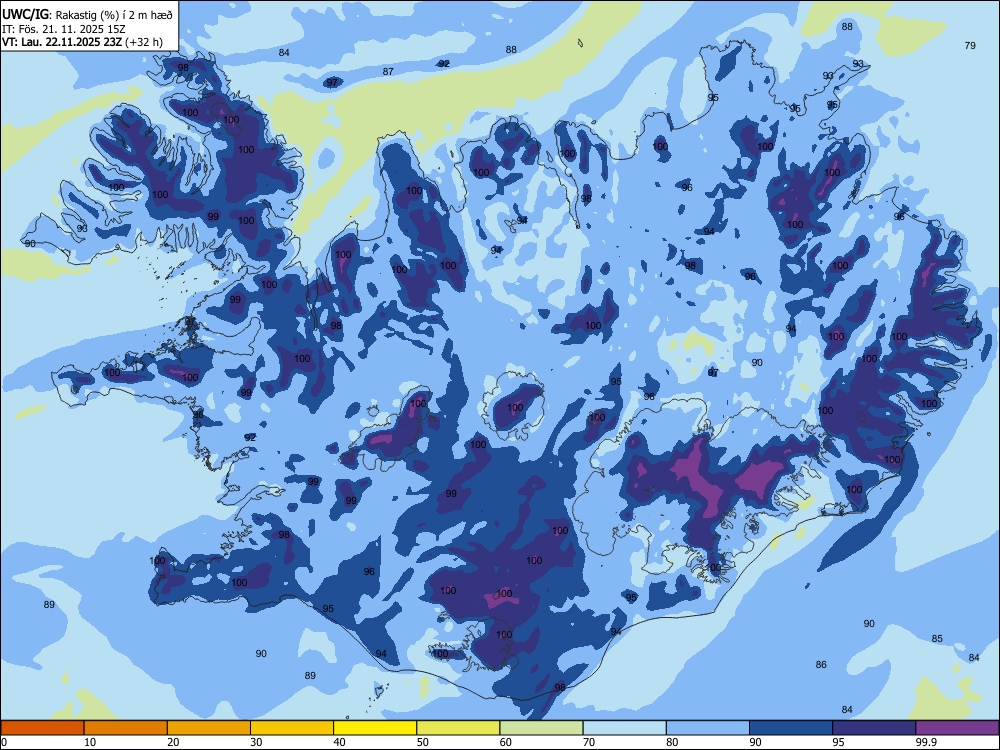Click the "79" humidity value on the map
The height and width of the screenshot is (750, 1000).
(x=970, y=45)
